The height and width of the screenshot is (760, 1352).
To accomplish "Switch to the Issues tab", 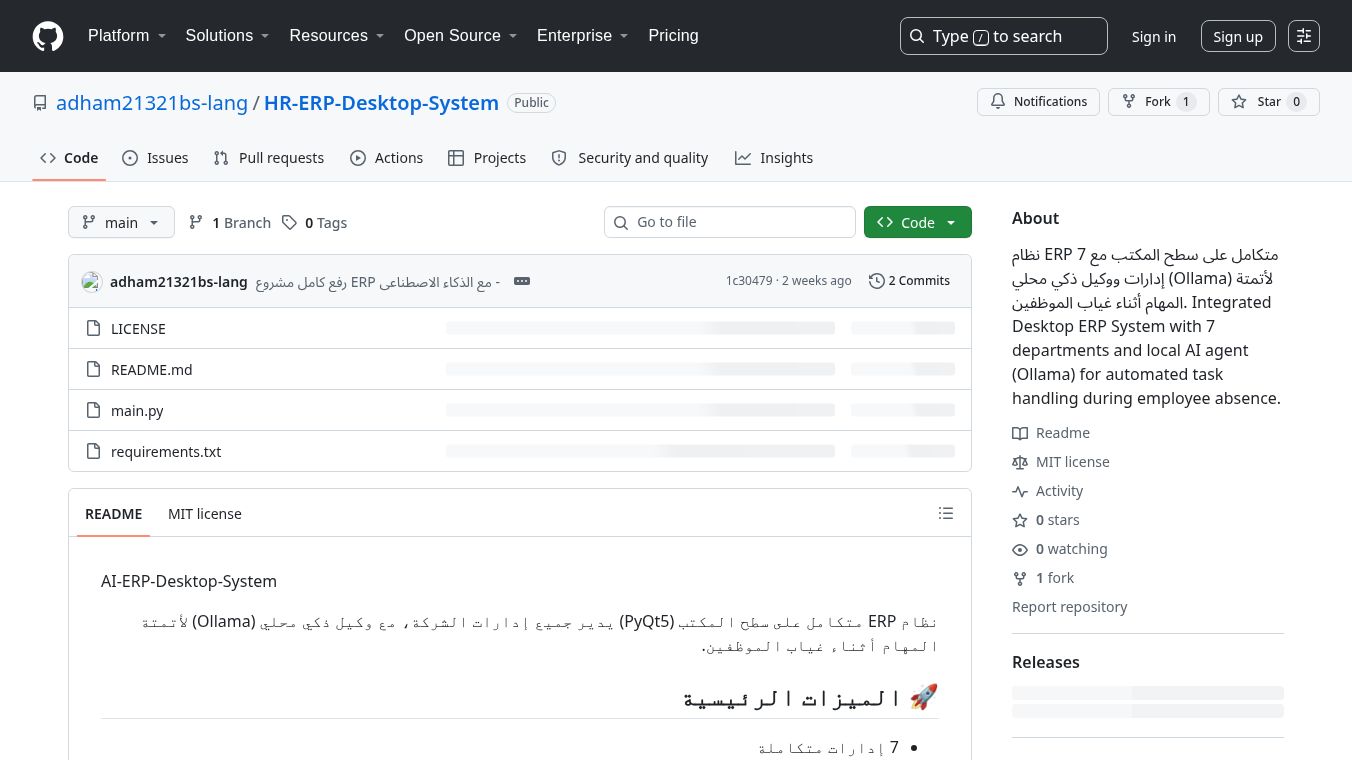I will pos(155,158).
